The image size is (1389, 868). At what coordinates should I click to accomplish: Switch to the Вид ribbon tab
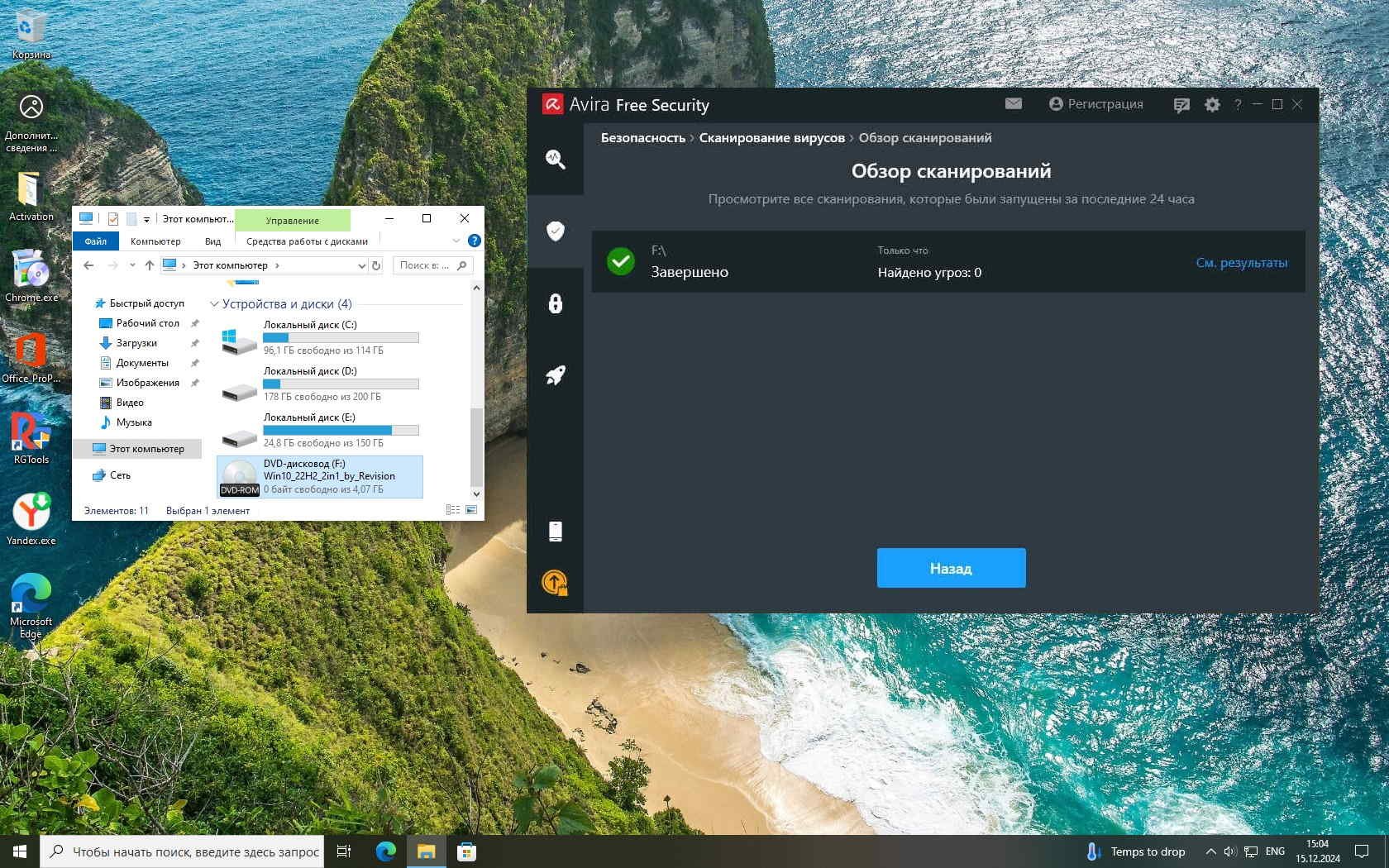(212, 241)
